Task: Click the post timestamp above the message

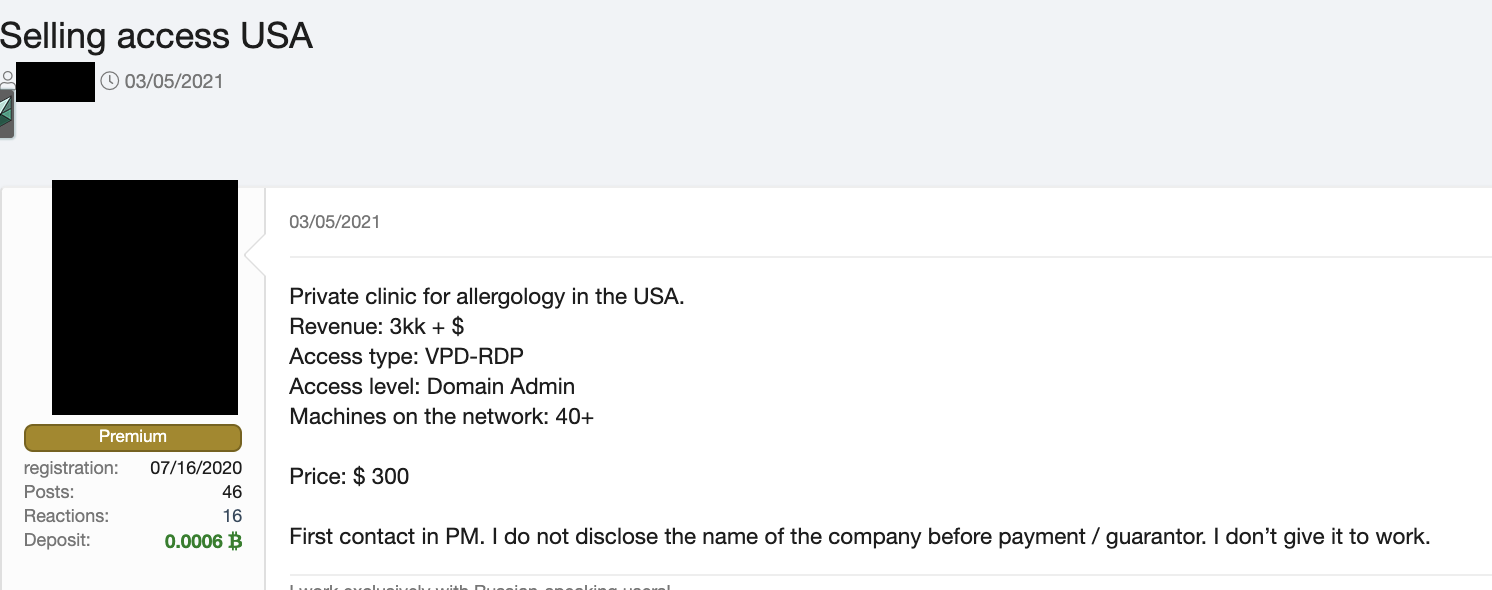Action: pos(335,222)
